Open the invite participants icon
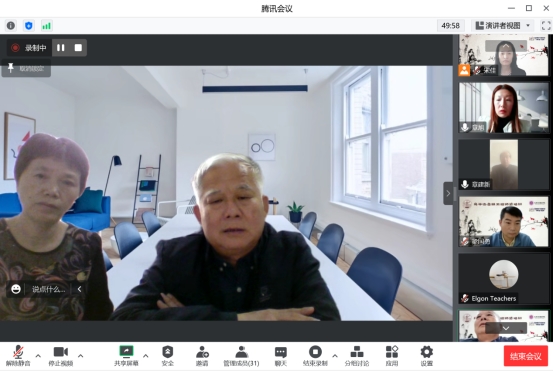 coord(202,356)
